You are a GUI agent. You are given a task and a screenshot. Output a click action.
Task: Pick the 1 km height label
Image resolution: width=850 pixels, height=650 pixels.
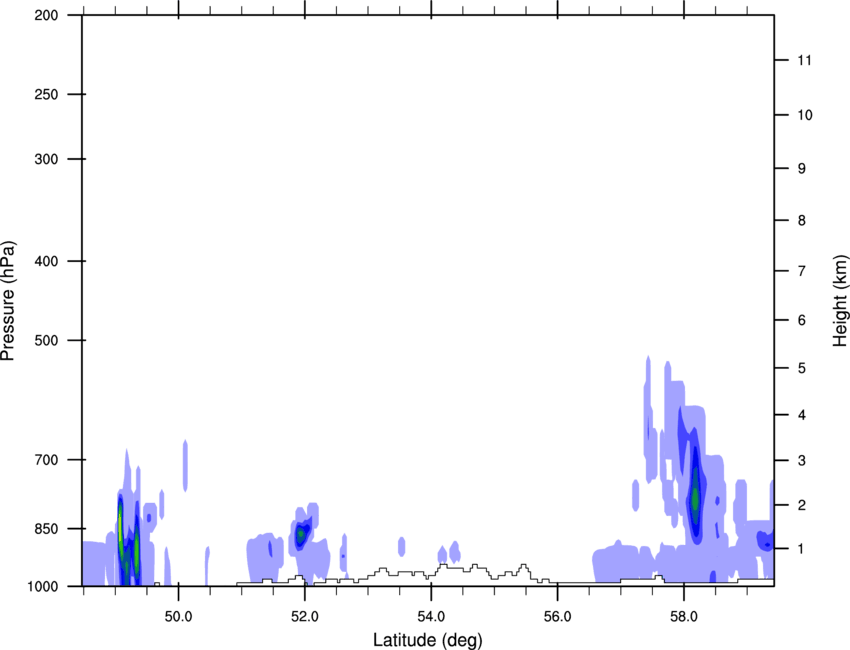pos(802,549)
